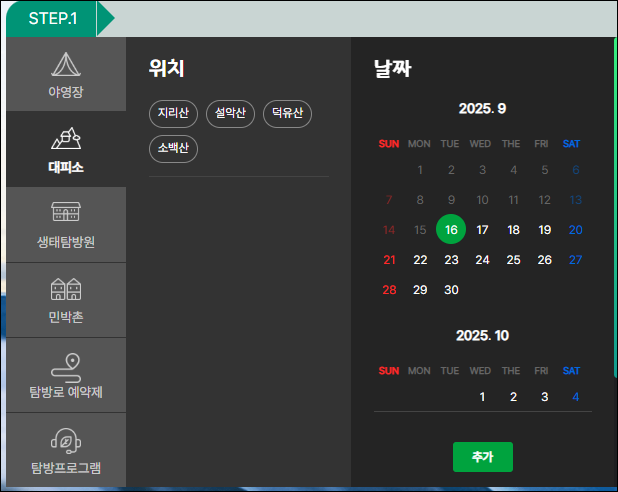Open the 생태탐방원 building icon
The image size is (618, 492).
[66, 211]
